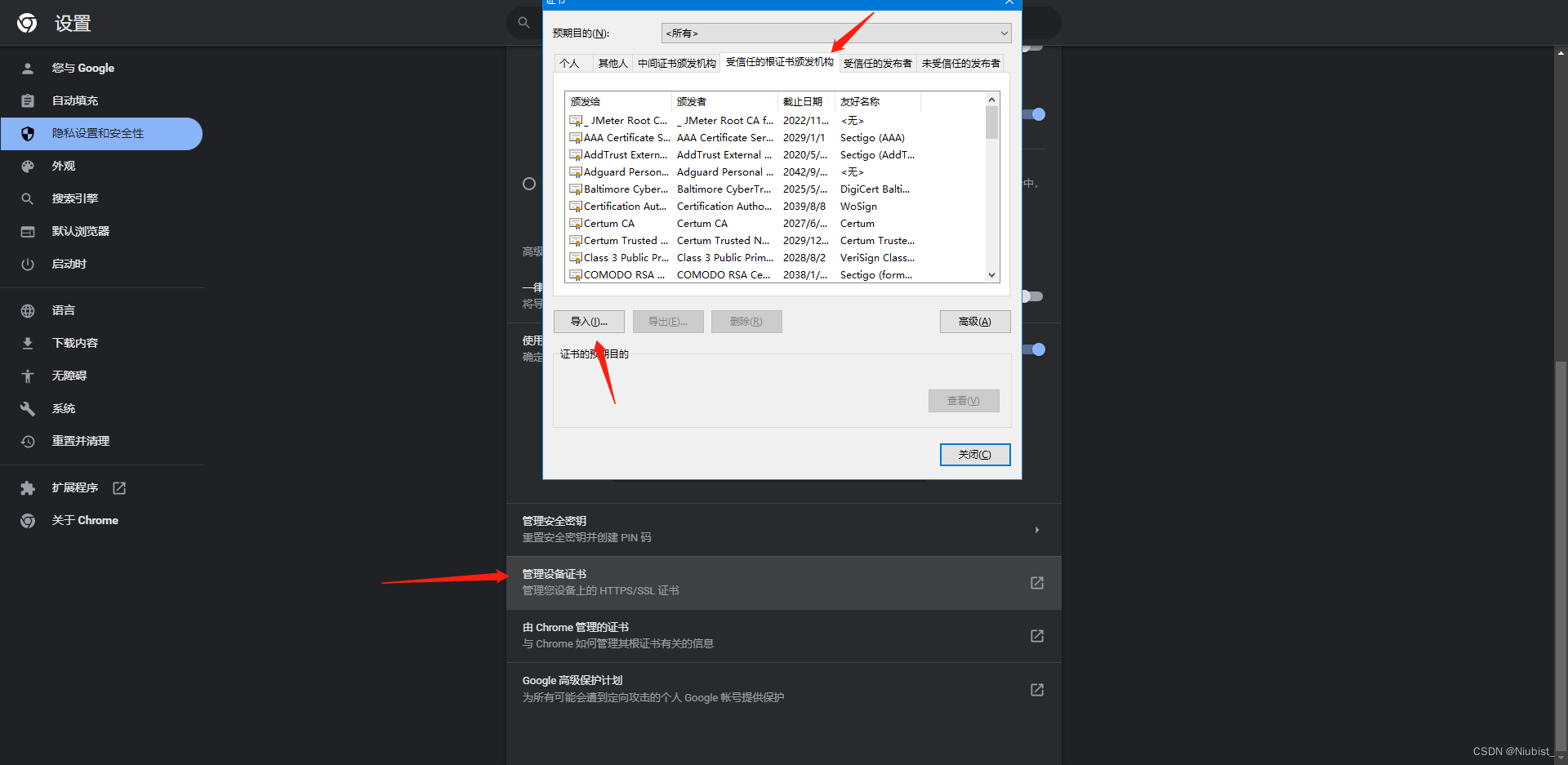Screen dimensions: 1568x765
Task: Open Google 高级保护计划 row
Action: (784, 690)
